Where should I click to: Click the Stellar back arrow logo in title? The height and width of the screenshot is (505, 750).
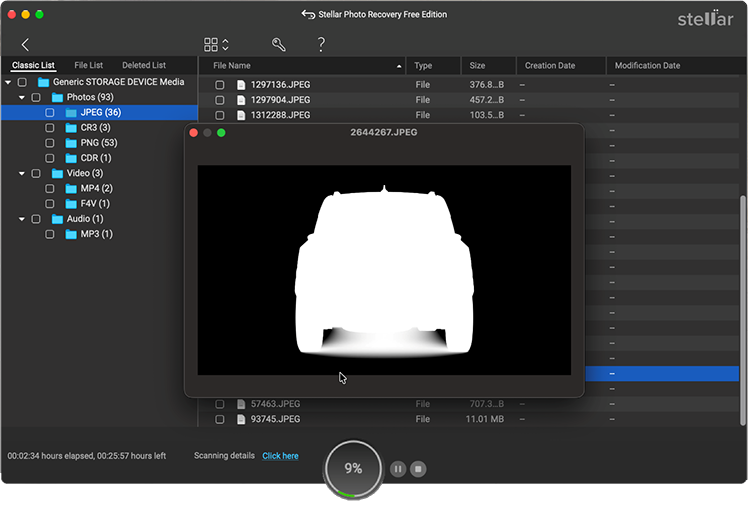(x=308, y=14)
